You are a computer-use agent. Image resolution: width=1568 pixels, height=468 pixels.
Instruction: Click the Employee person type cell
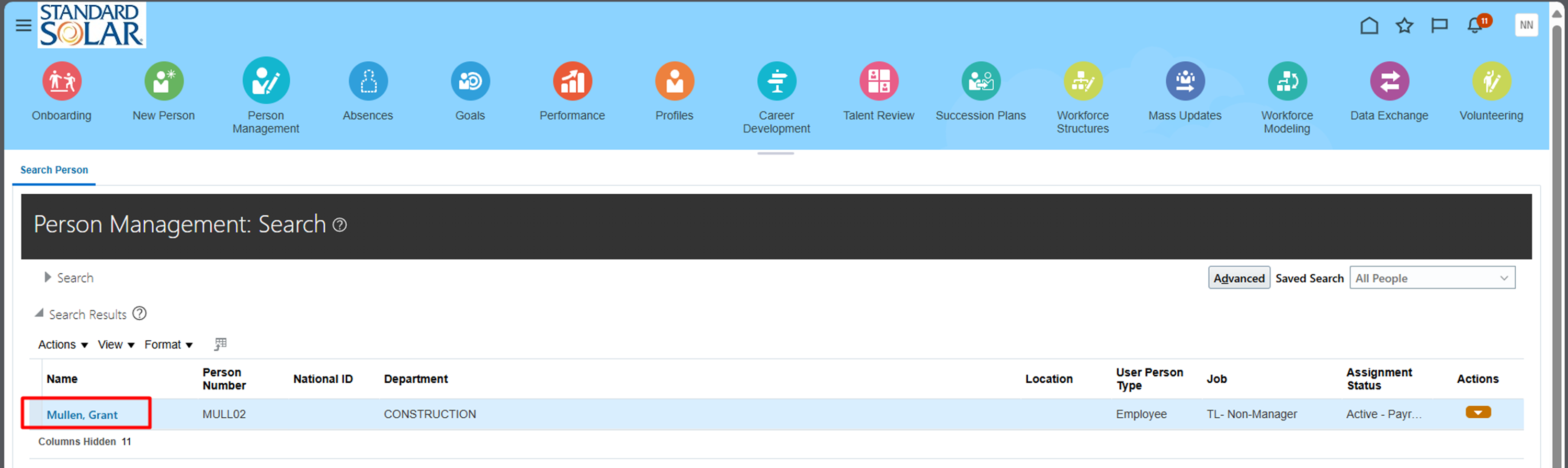point(1141,415)
